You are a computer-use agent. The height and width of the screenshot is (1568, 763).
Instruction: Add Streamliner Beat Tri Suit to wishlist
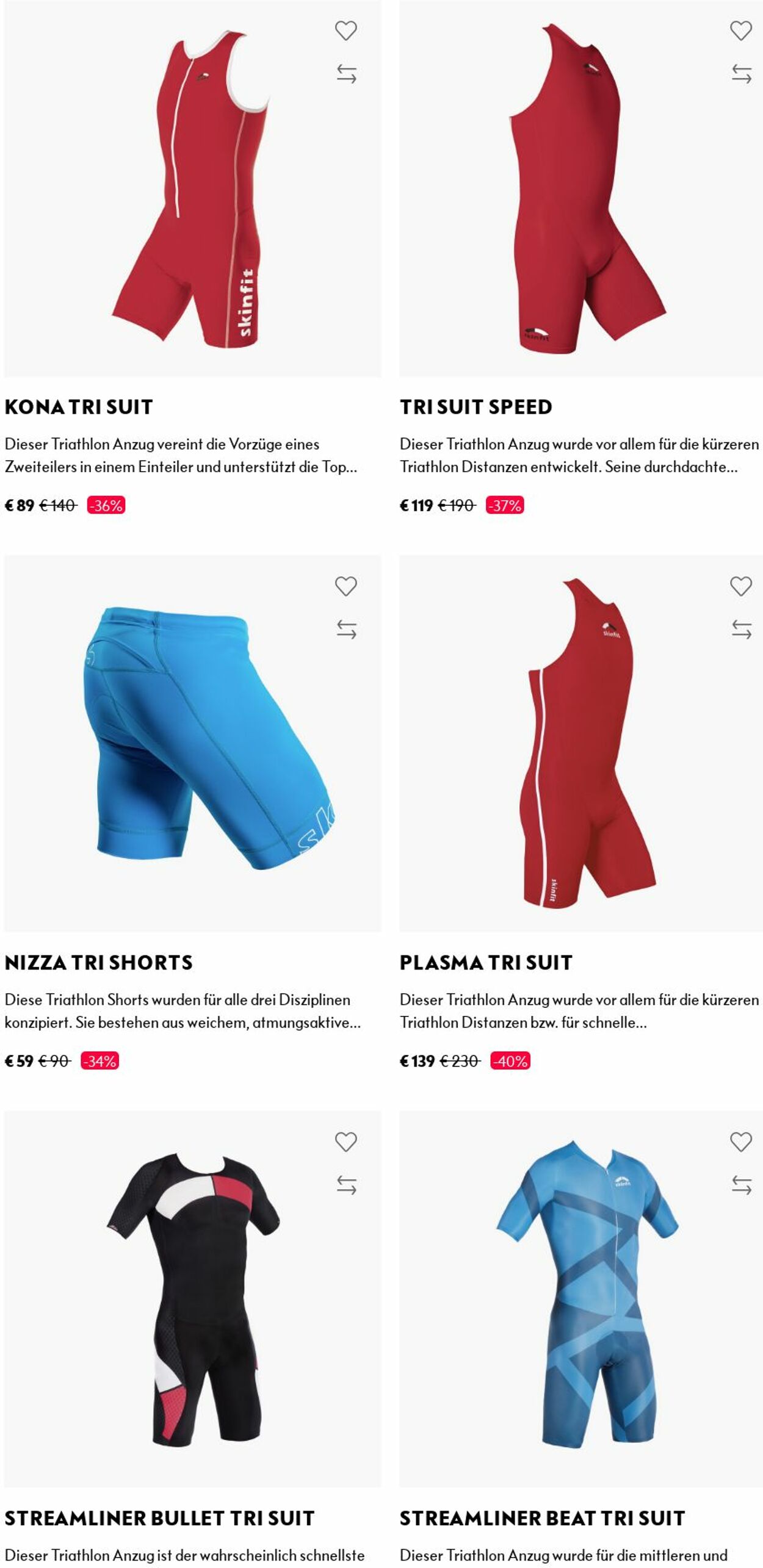(x=741, y=1142)
